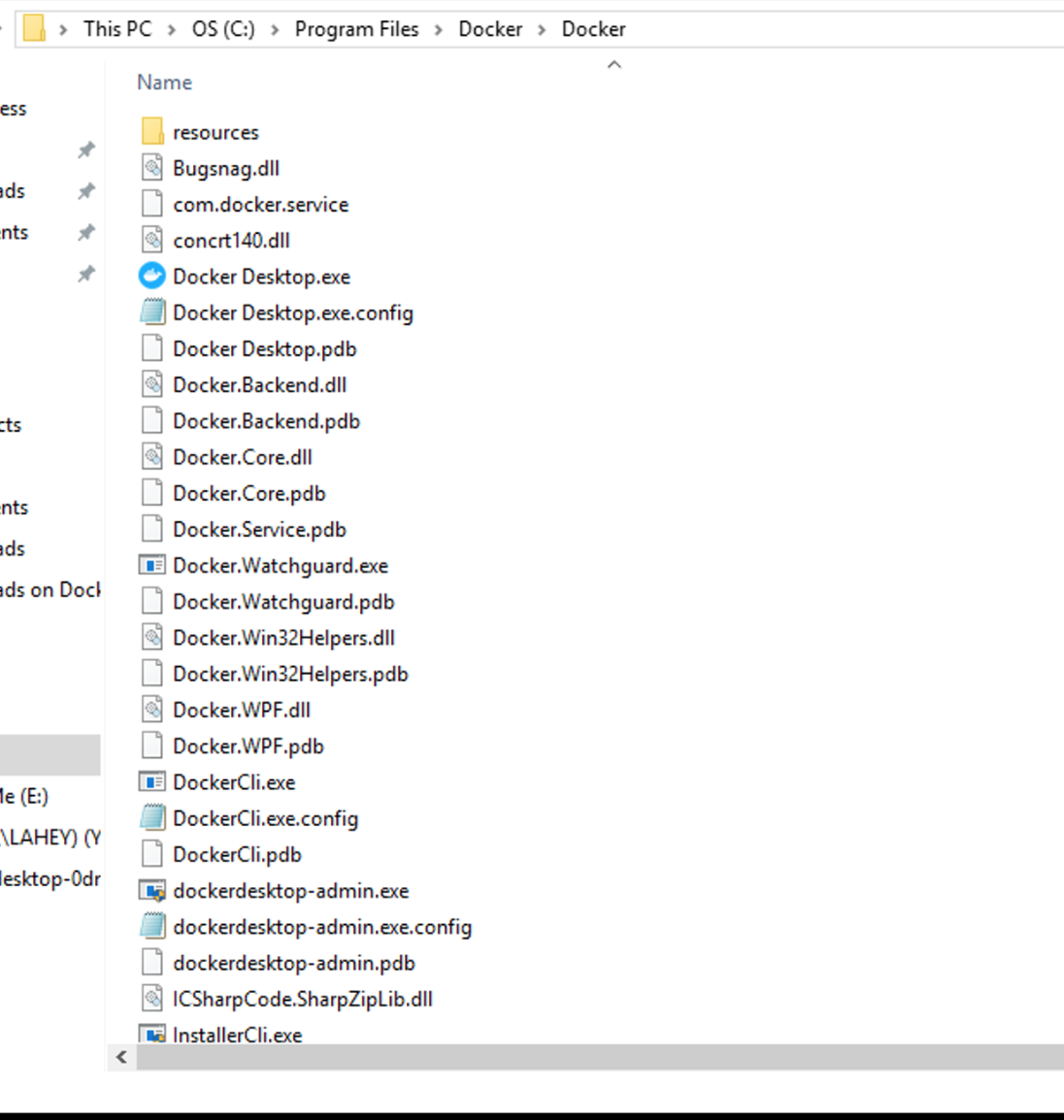Expand the chevron after This PC
1064x1120 pixels.
tap(172, 29)
